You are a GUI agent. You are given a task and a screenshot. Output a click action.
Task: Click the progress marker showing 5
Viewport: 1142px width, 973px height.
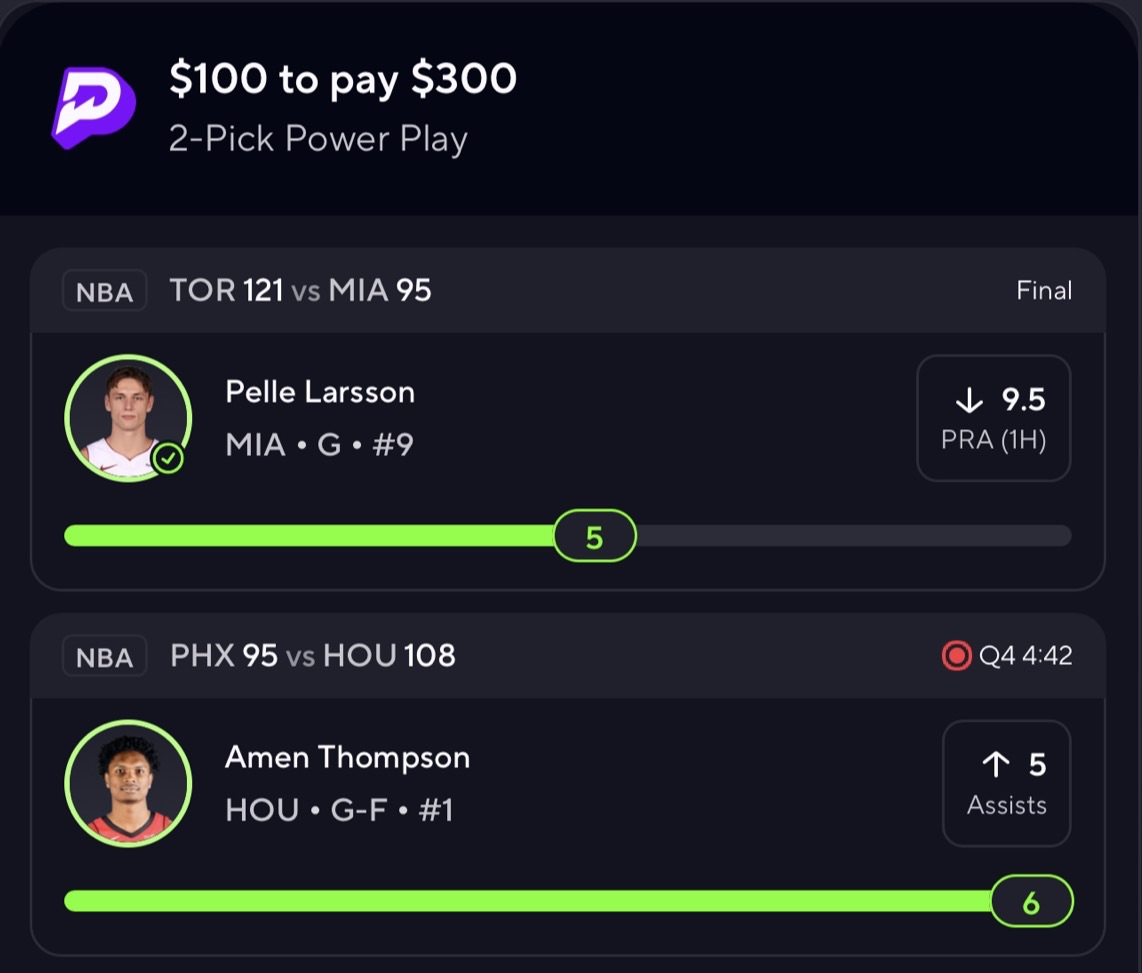594,536
